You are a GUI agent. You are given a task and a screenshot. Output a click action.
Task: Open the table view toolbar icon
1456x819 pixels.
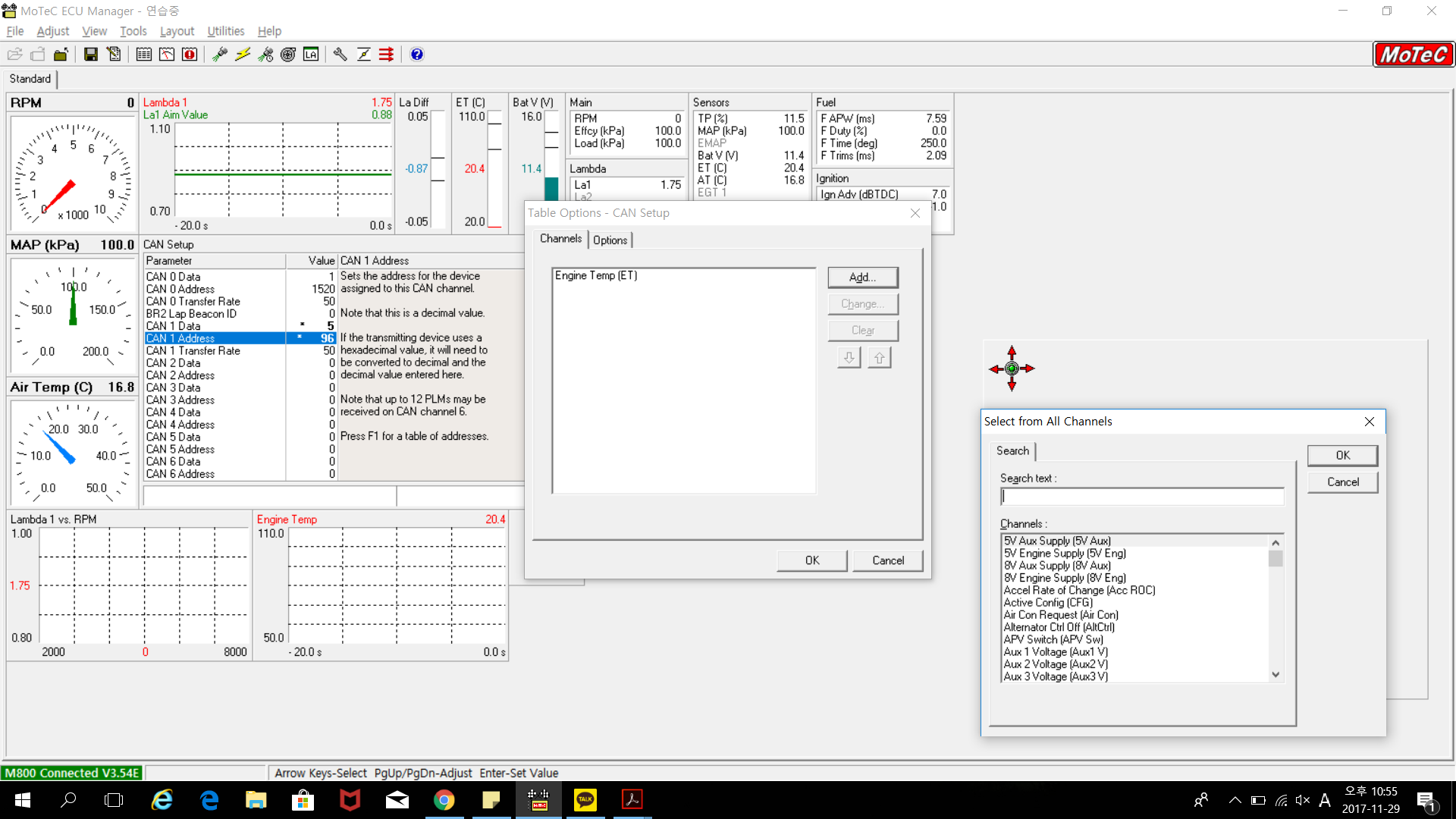pos(144,55)
